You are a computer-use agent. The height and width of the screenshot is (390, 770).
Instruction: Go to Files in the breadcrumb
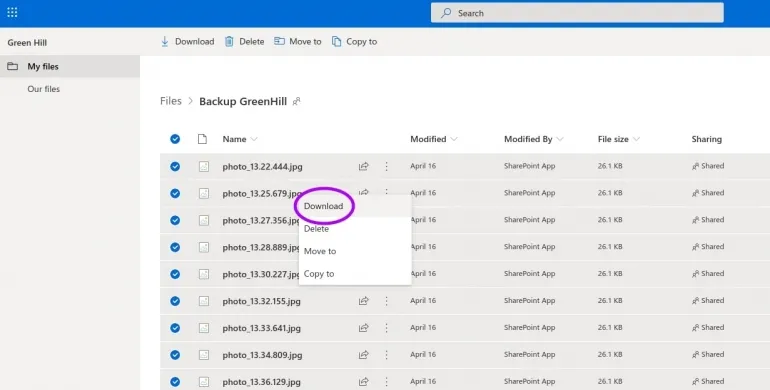171,101
